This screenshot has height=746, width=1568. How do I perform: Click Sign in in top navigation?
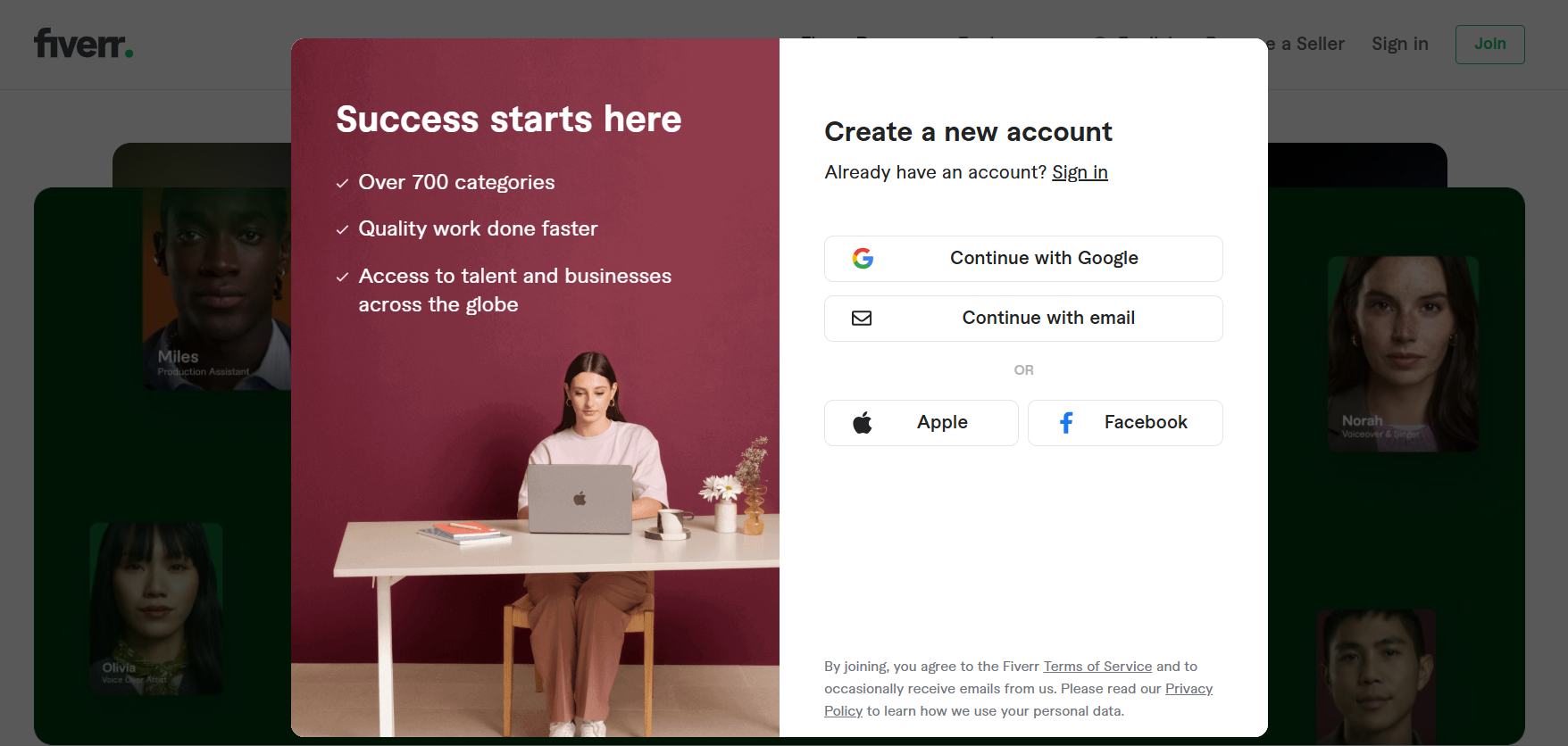click(1400, 44)
